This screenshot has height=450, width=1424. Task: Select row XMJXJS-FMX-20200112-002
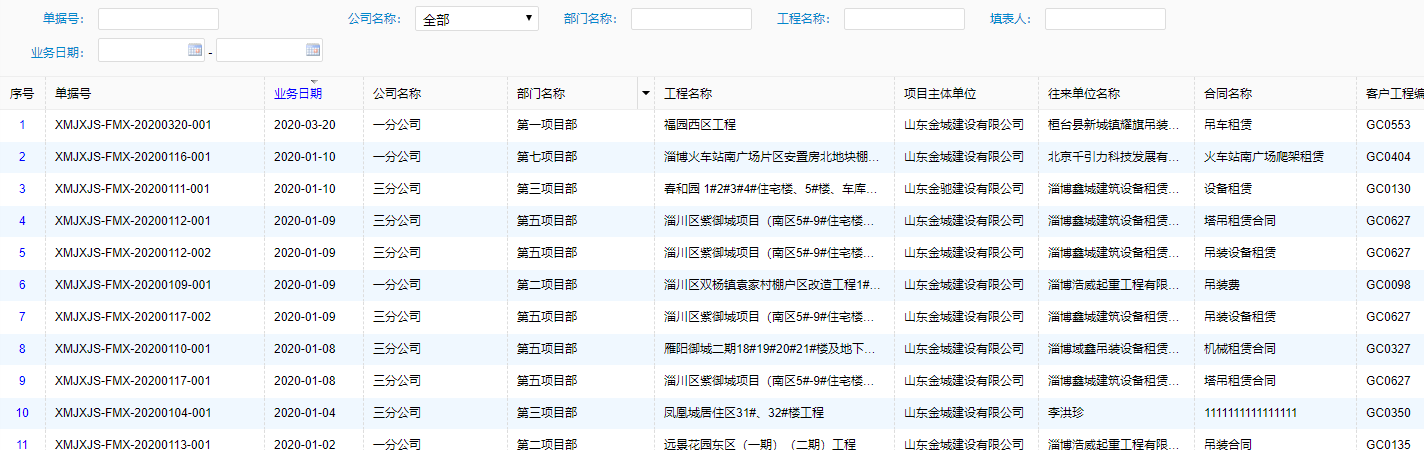coord(712,253)
